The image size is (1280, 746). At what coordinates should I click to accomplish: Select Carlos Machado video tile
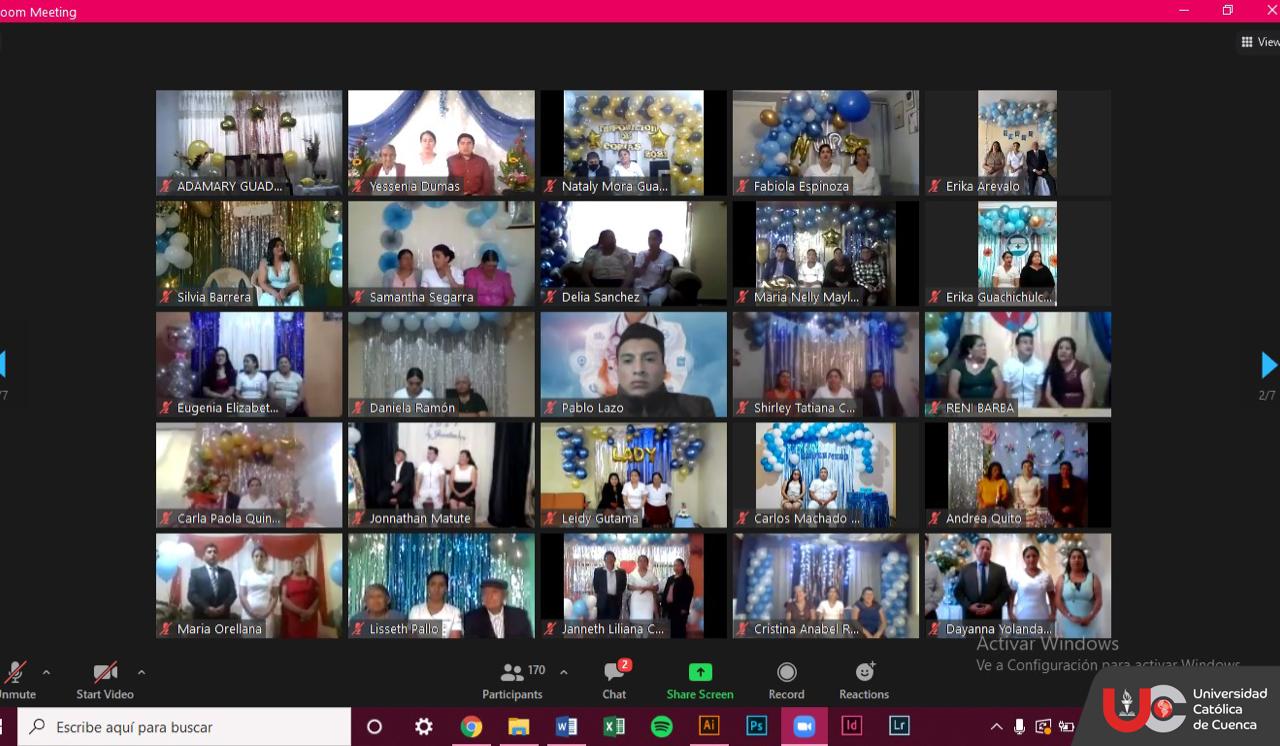pyautogui.click(x=826, y=475)
